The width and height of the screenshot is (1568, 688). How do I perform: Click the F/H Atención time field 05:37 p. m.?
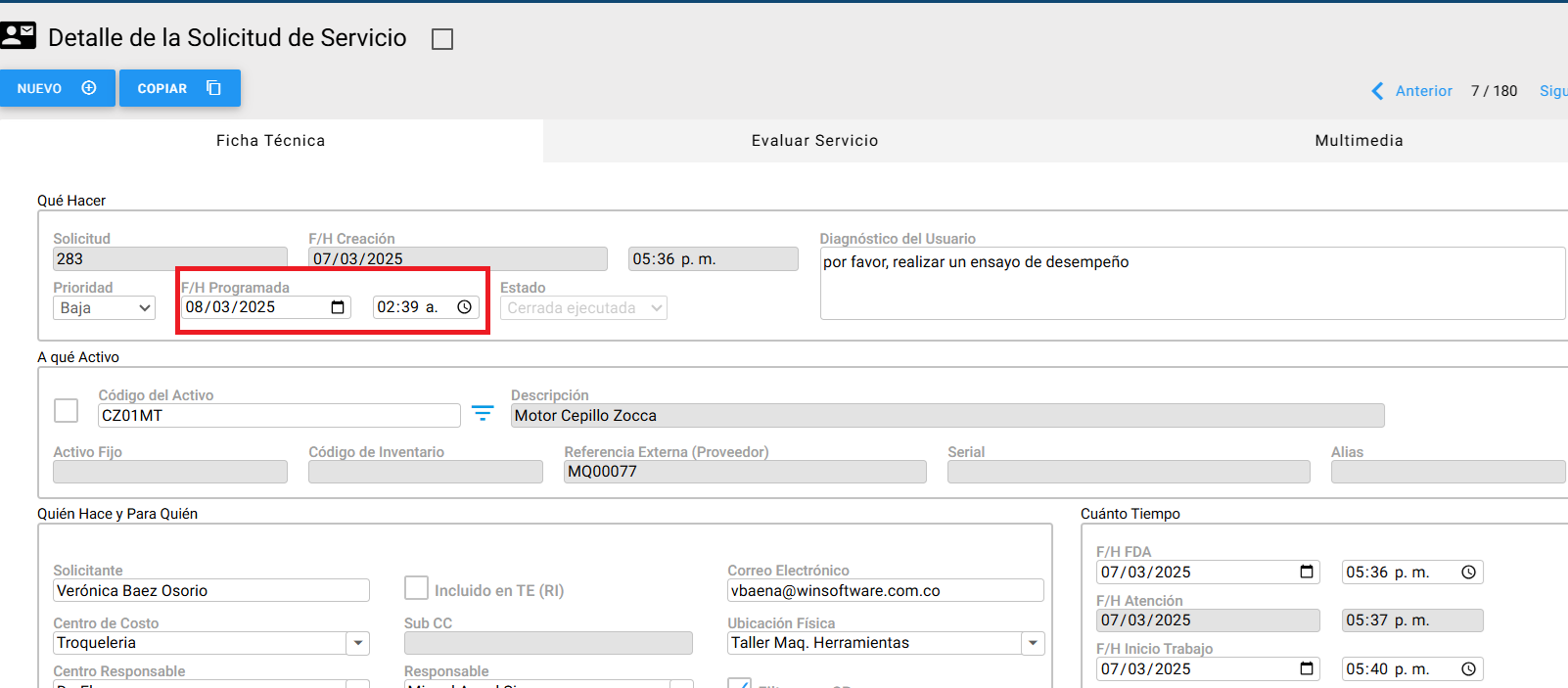pos(1412,620)
